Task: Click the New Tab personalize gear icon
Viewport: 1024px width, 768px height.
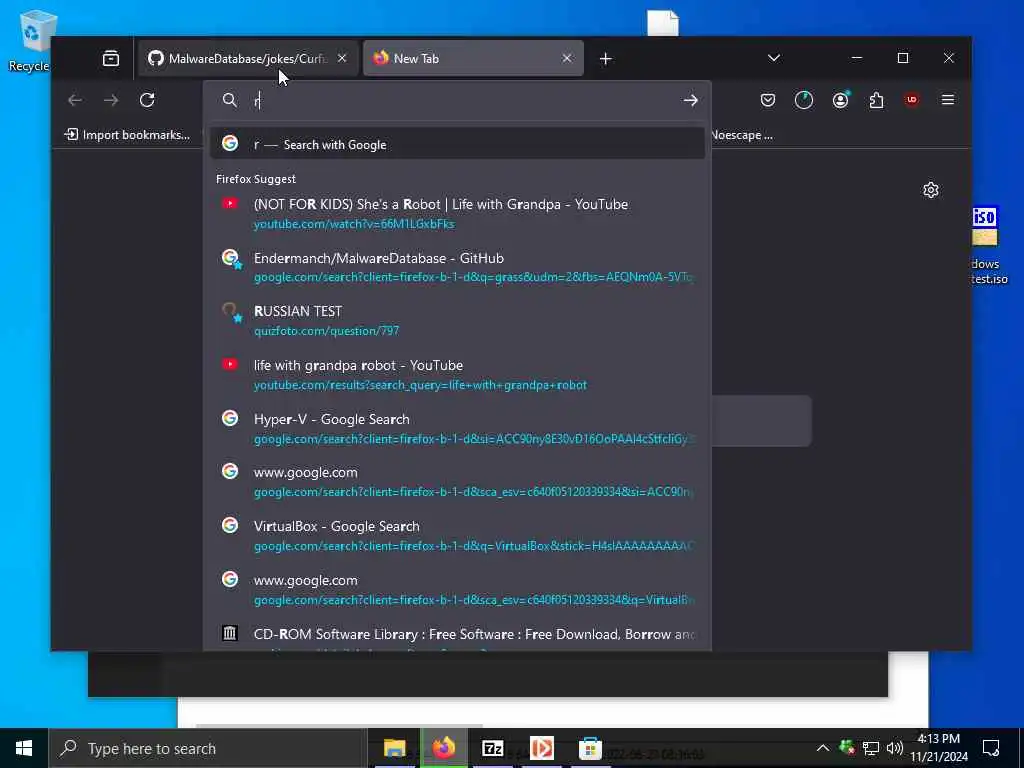Action: pos(931,190)
